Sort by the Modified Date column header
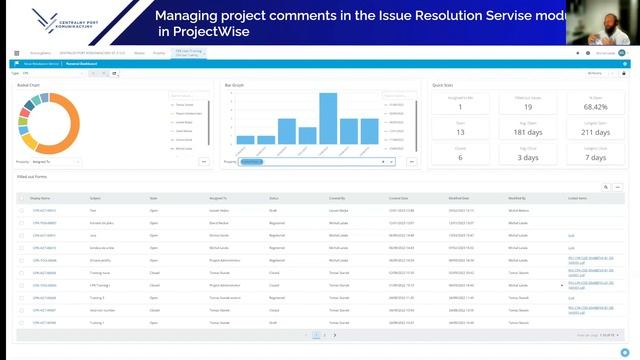This screenshot has width=640, height=360. tap(459, 198)
